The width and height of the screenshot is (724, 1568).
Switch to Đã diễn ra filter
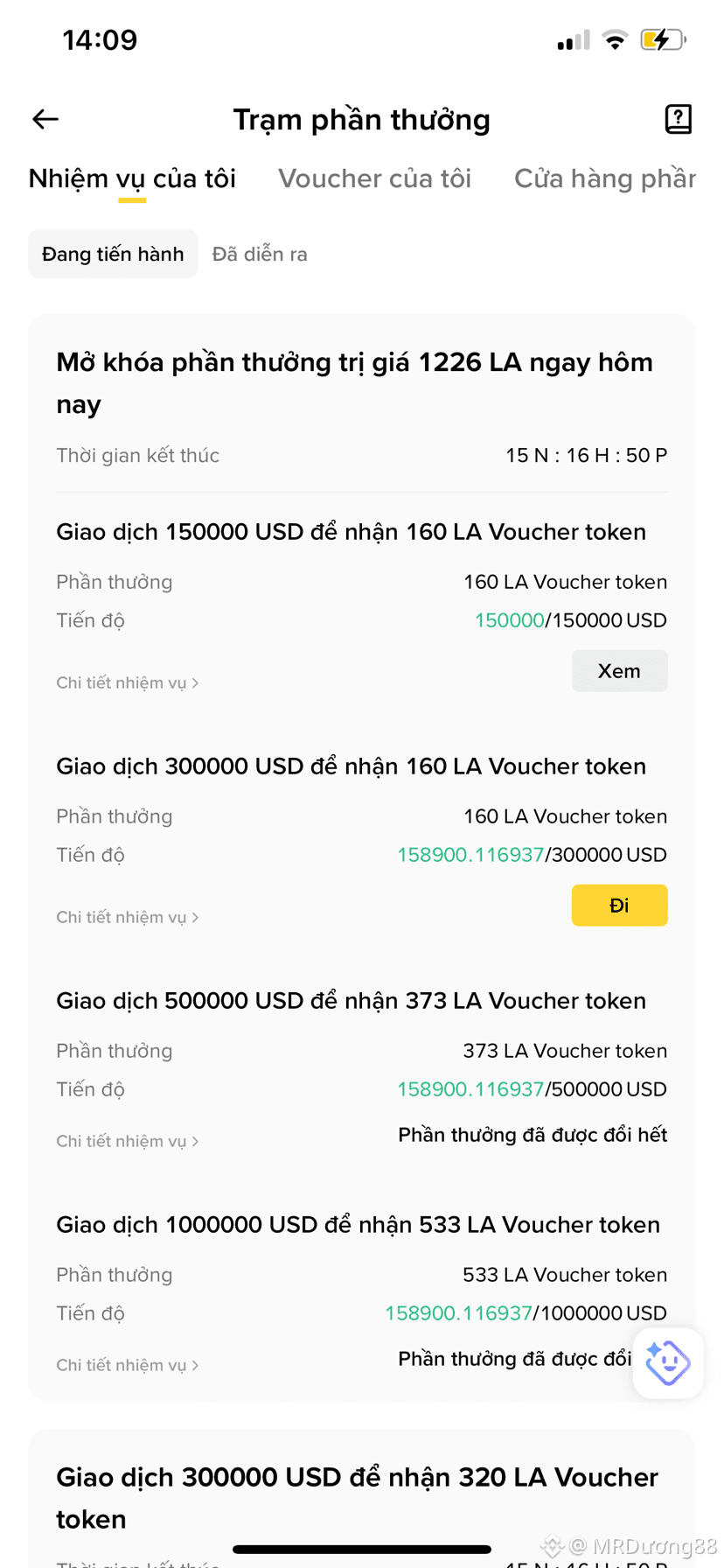coord(260,254)
